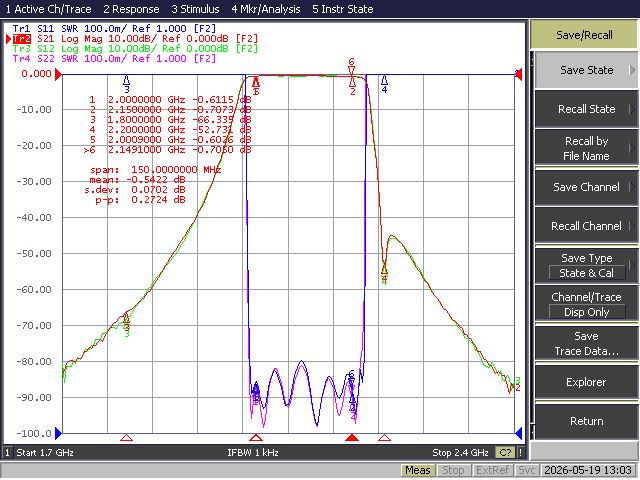Expand the Recall State submenu

(x=586, y=109)
